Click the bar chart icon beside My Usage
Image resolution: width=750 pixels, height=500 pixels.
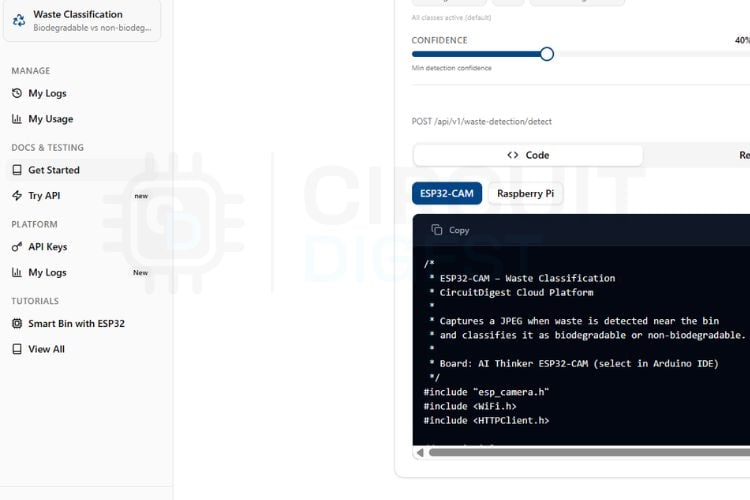point(17,119)
